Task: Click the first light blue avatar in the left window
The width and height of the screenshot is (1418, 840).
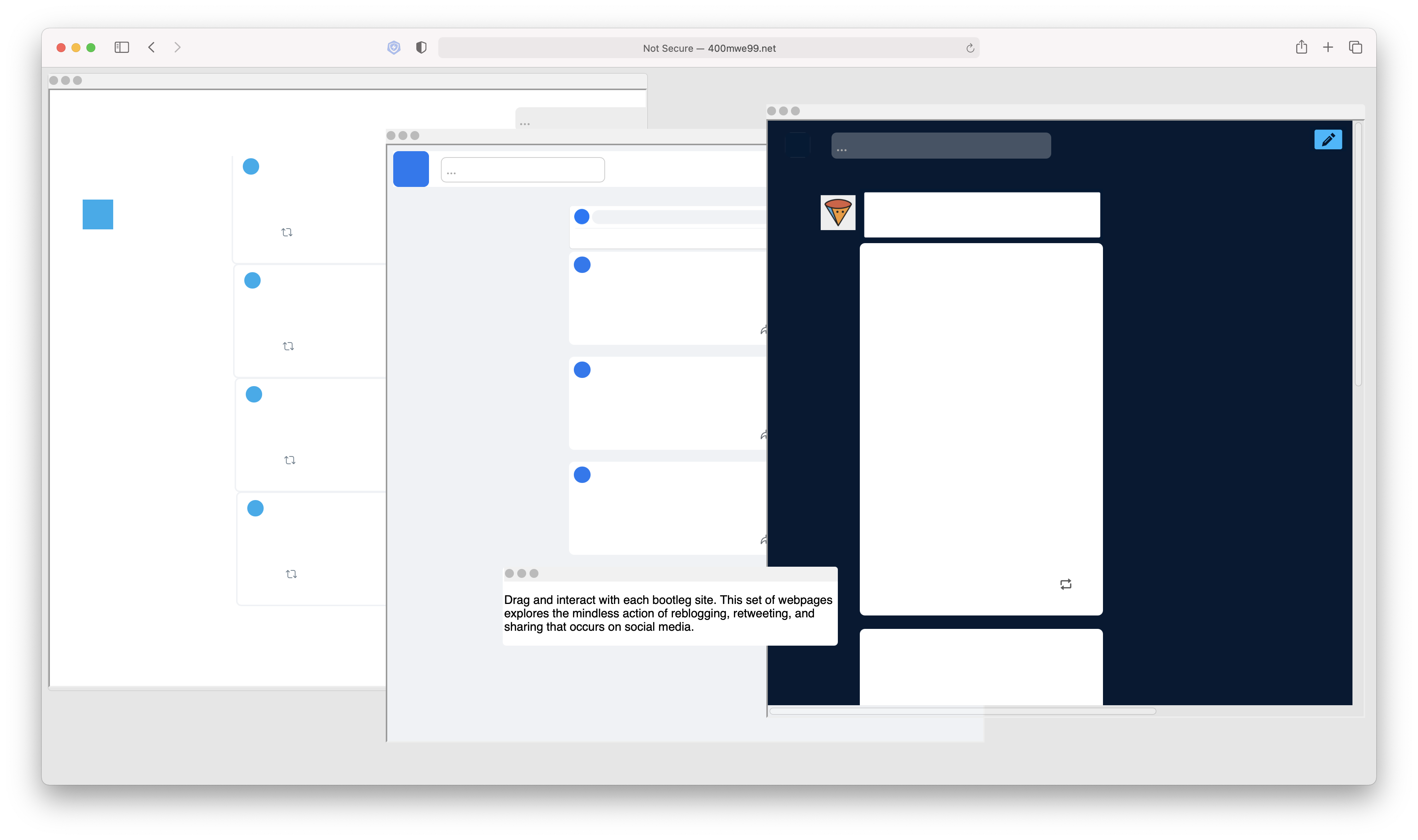Action: point(251,166)
